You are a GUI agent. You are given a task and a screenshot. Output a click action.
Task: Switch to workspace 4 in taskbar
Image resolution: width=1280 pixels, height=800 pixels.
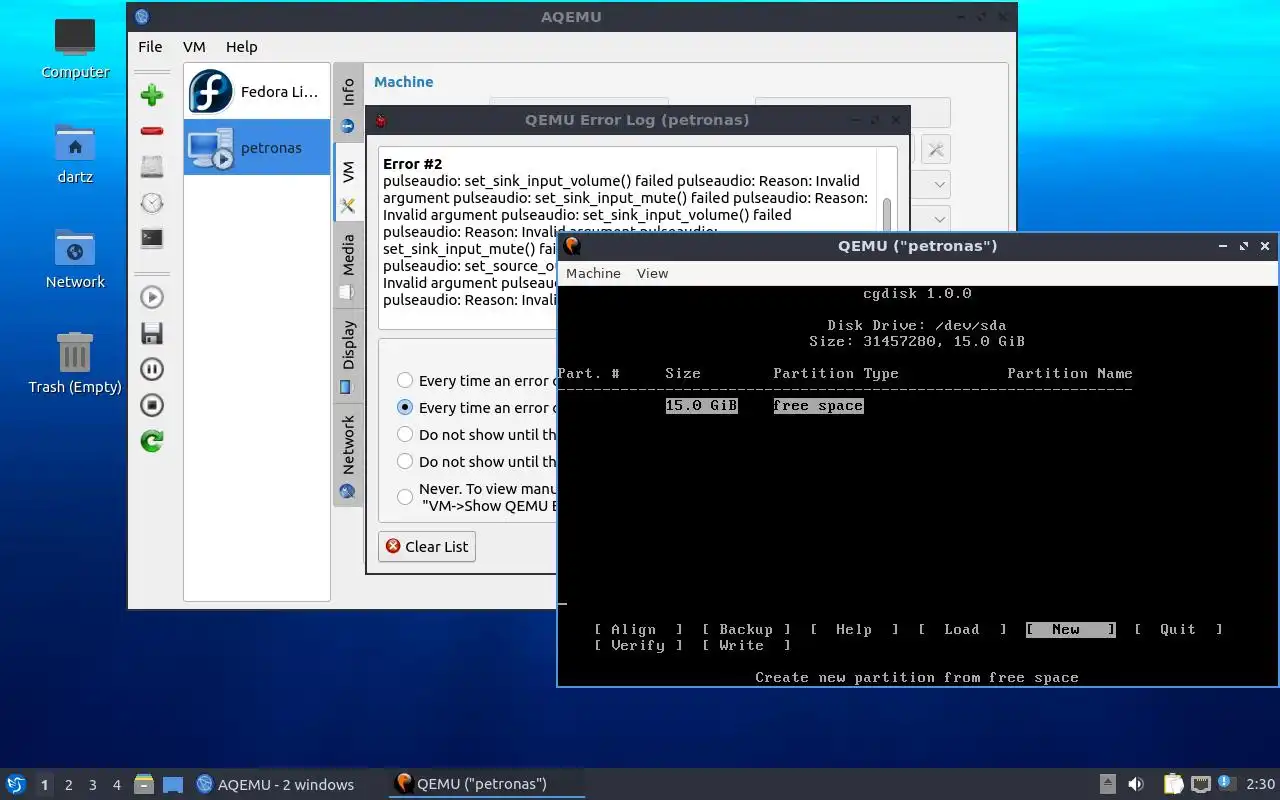(117, 785)
